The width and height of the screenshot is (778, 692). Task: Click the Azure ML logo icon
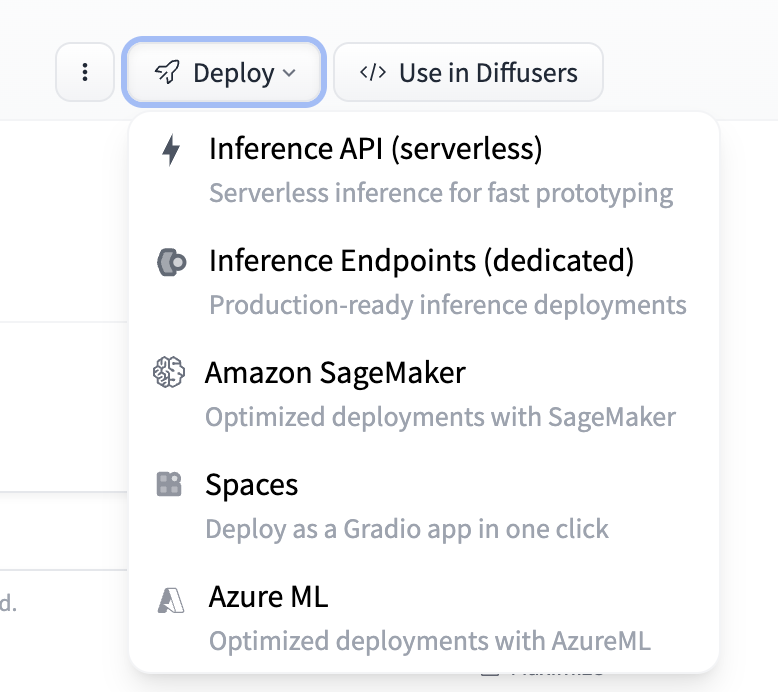[171, 600]
